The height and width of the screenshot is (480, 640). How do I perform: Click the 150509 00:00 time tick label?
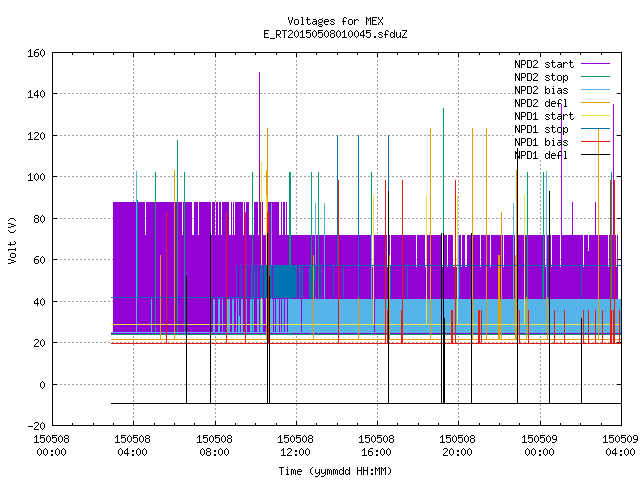pos(540,446)
